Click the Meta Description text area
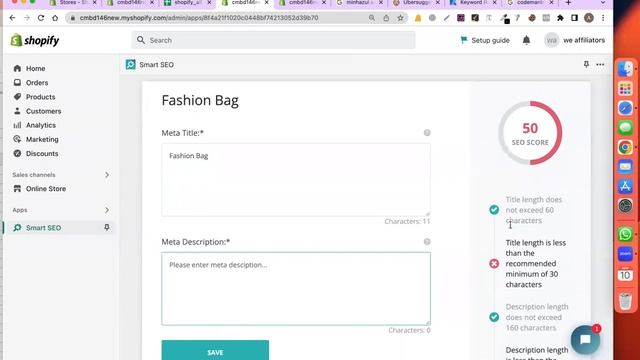The height and width of the screenshot is (360, 640). click(296, 289)
